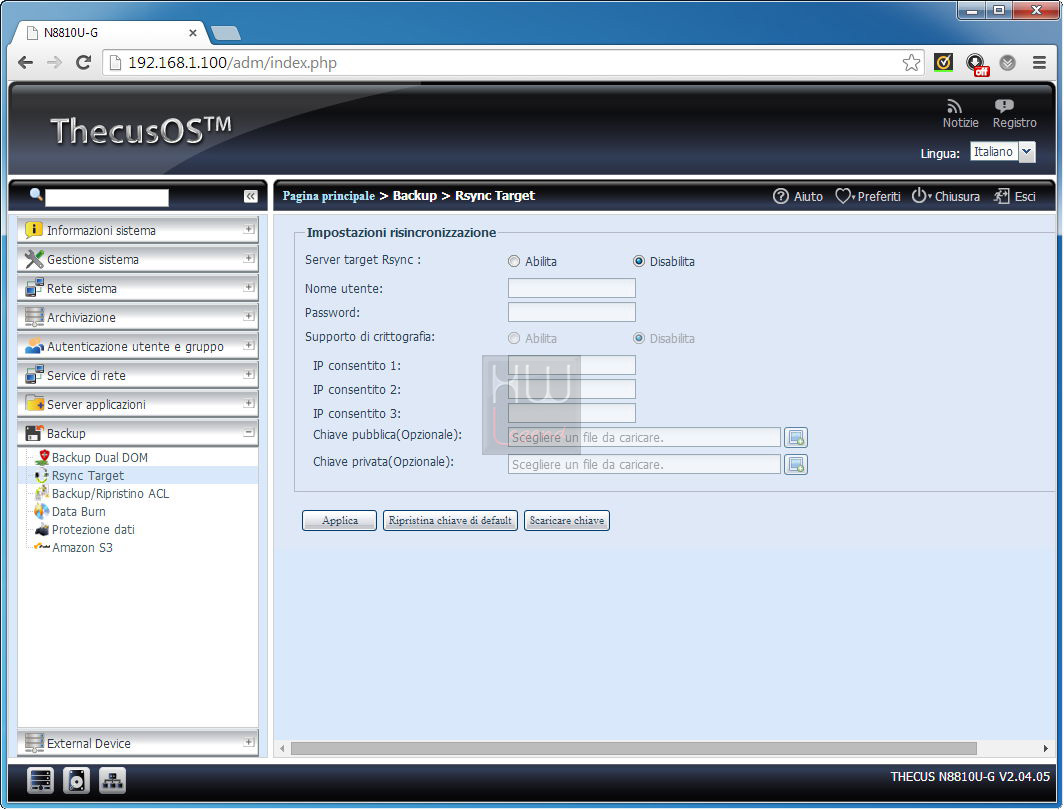The image size is (1064, 810).
Task: Click Scaricare chiave button
Action: click(567, 520)
